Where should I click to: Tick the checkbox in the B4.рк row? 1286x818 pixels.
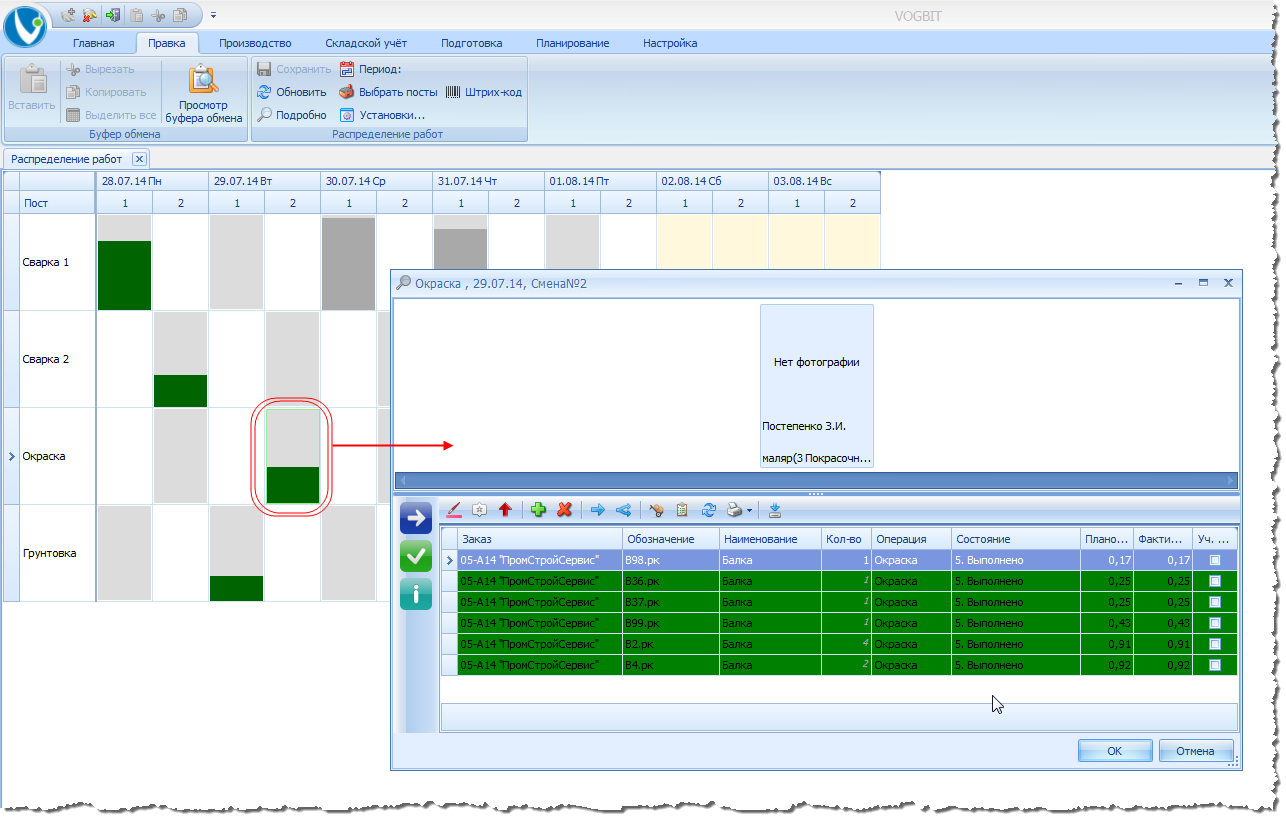pyautogui.click(x=1215, y=665)
